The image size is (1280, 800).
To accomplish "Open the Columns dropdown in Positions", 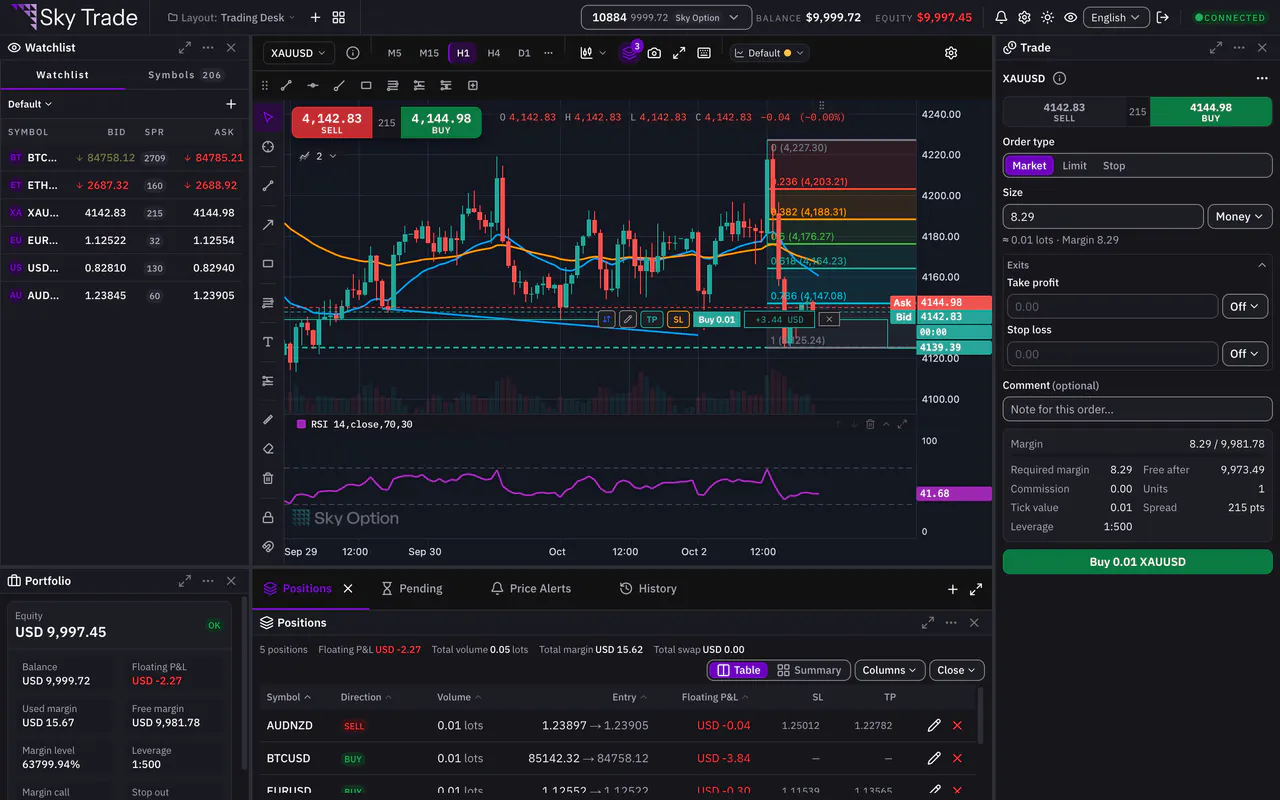I will [x=890, y=670].
